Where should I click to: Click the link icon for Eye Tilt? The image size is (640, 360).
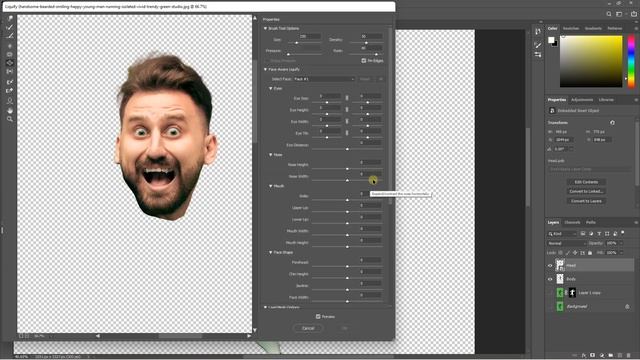pyautogui.click(x=347, y=133)
